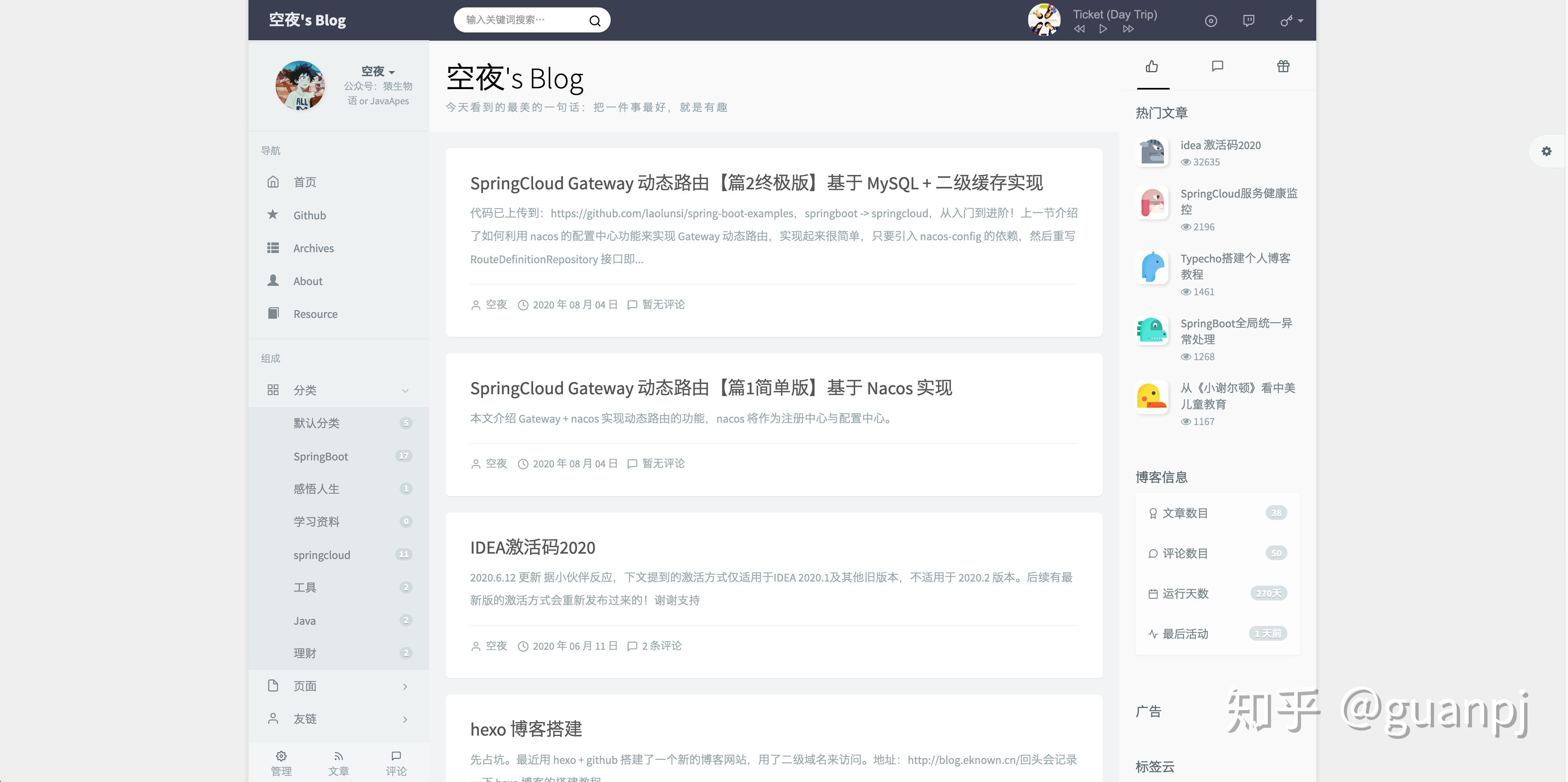Click the message board icon in header
Screen dimensions: 1568x782
click(x=1248, y=21)
